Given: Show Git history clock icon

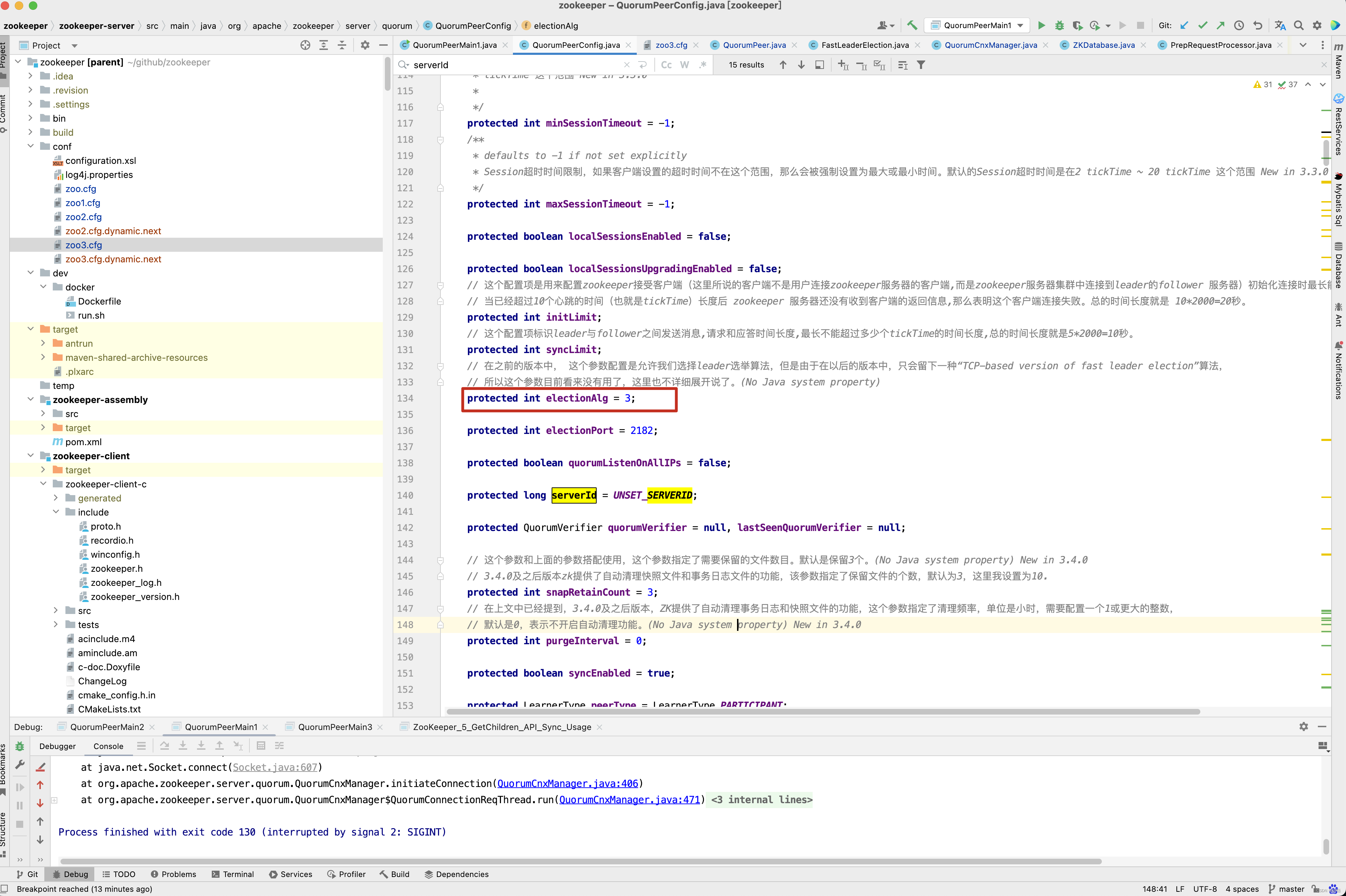Looking at the screenshot, I should [x=1239, y=25].
